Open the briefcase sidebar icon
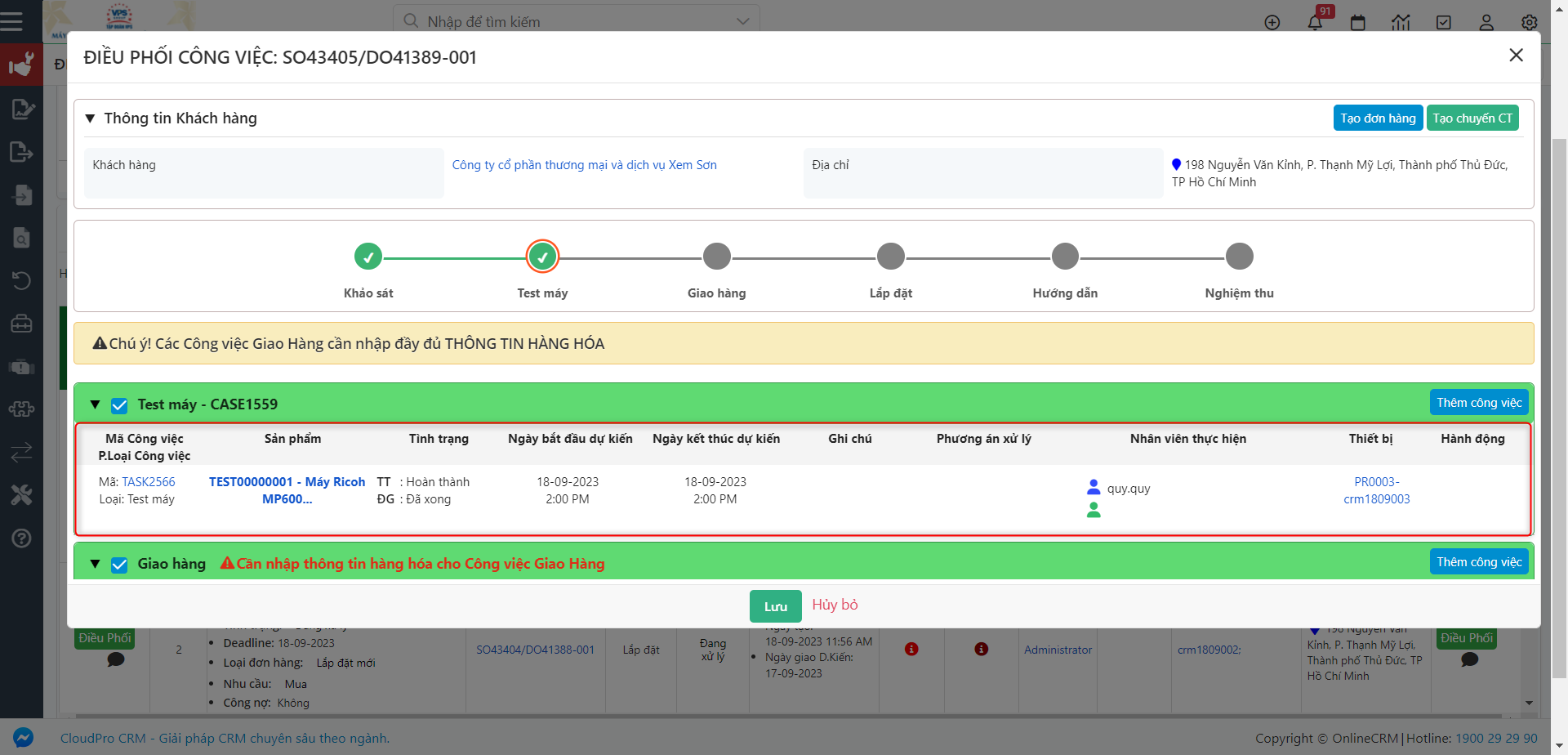Viewport: 1568px width, 755px height. click(21, 324)
